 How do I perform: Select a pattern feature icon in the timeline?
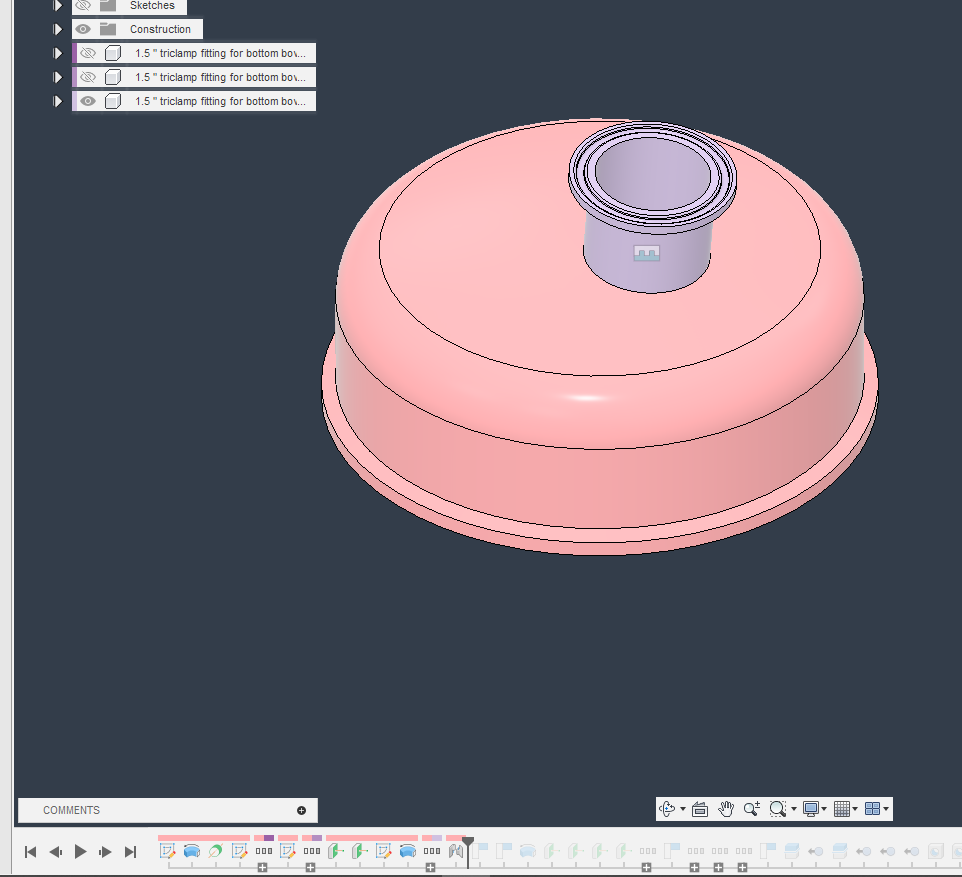pyautogui.click(x=263, y=851)
